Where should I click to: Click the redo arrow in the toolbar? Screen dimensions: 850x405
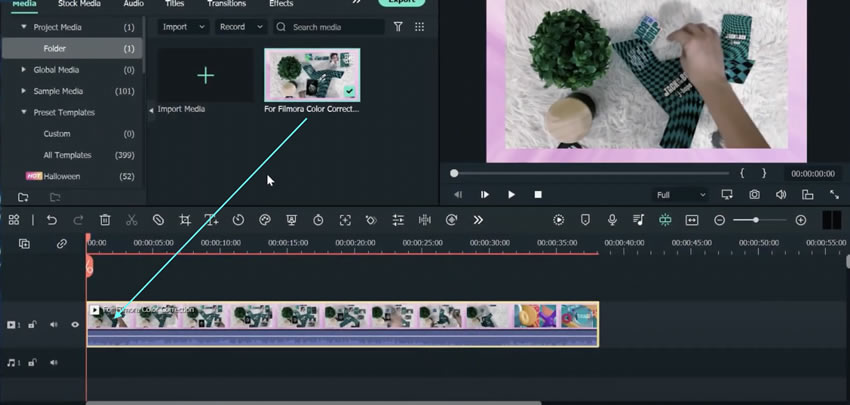pyautogui.click(x=78, y=220)
